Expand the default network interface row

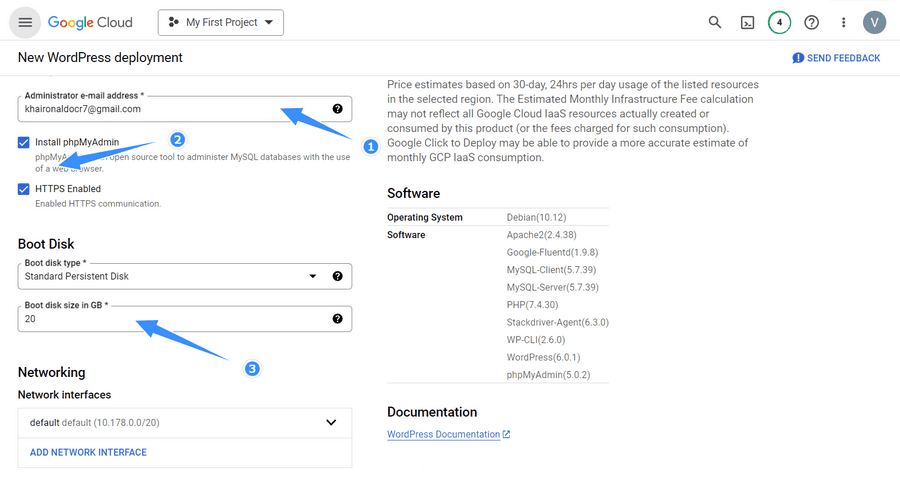tap(185, 423)
